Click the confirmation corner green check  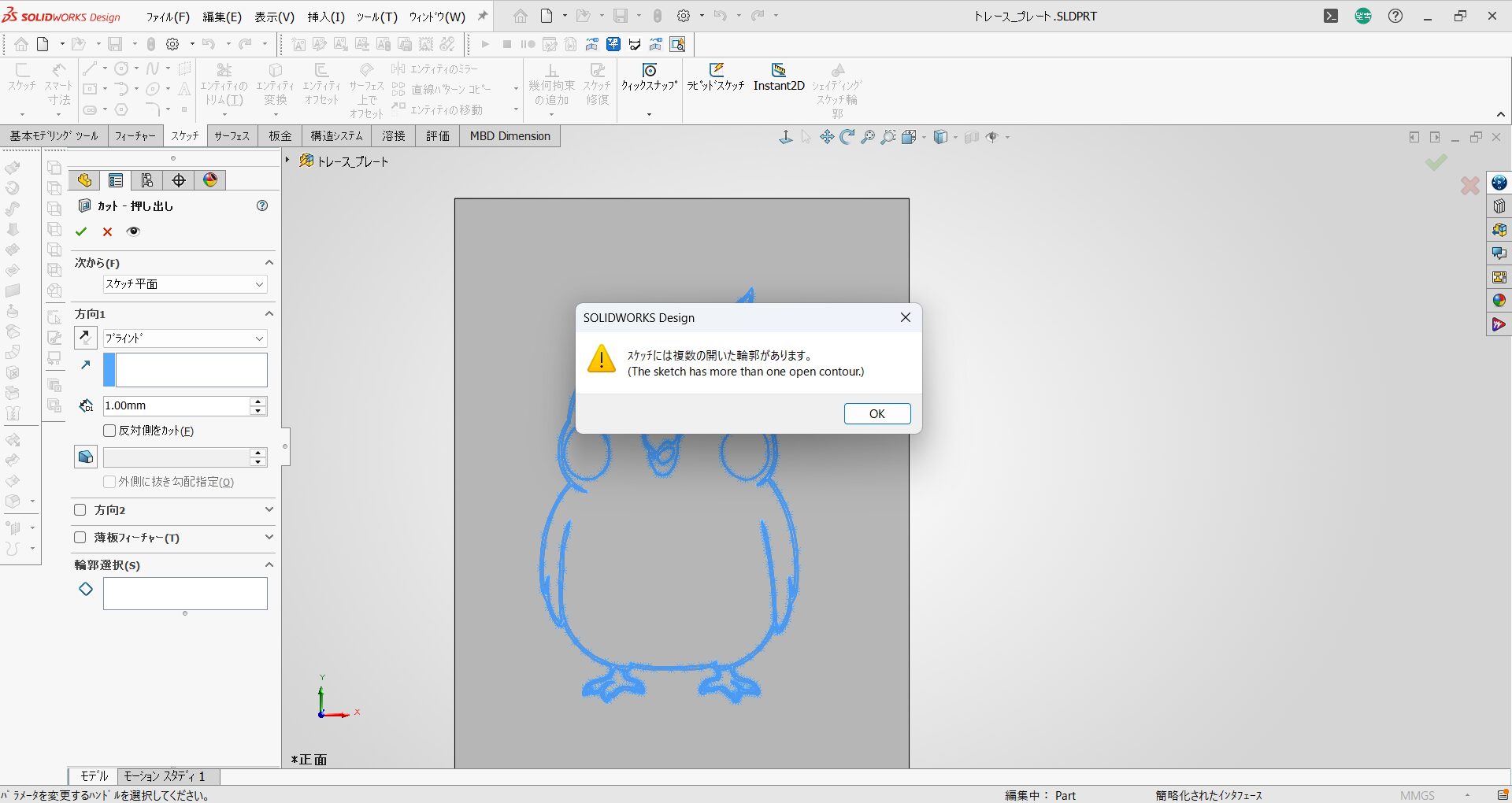click(x=1436, y=162)
